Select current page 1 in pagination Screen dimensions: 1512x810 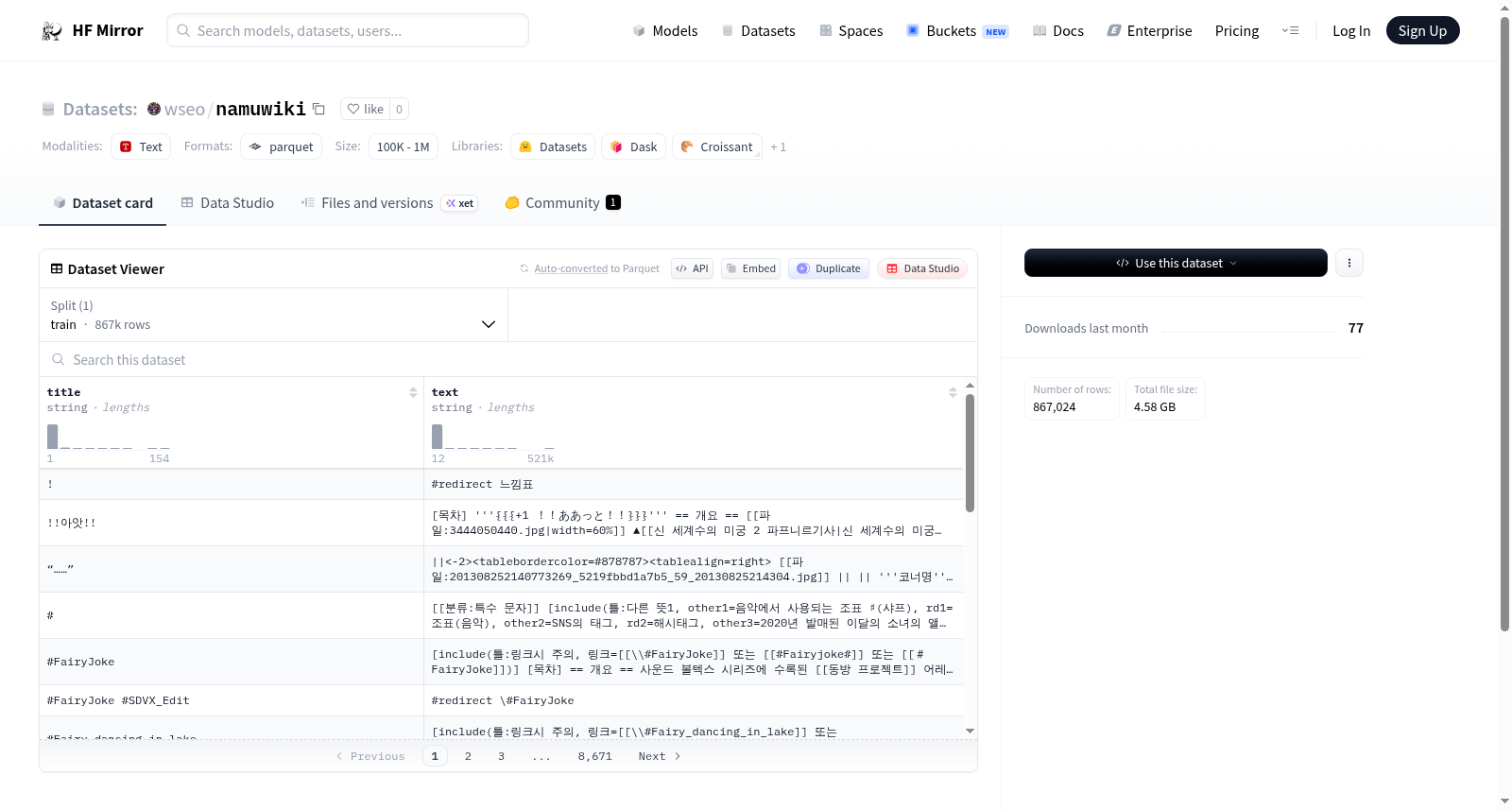pos(435,756)
